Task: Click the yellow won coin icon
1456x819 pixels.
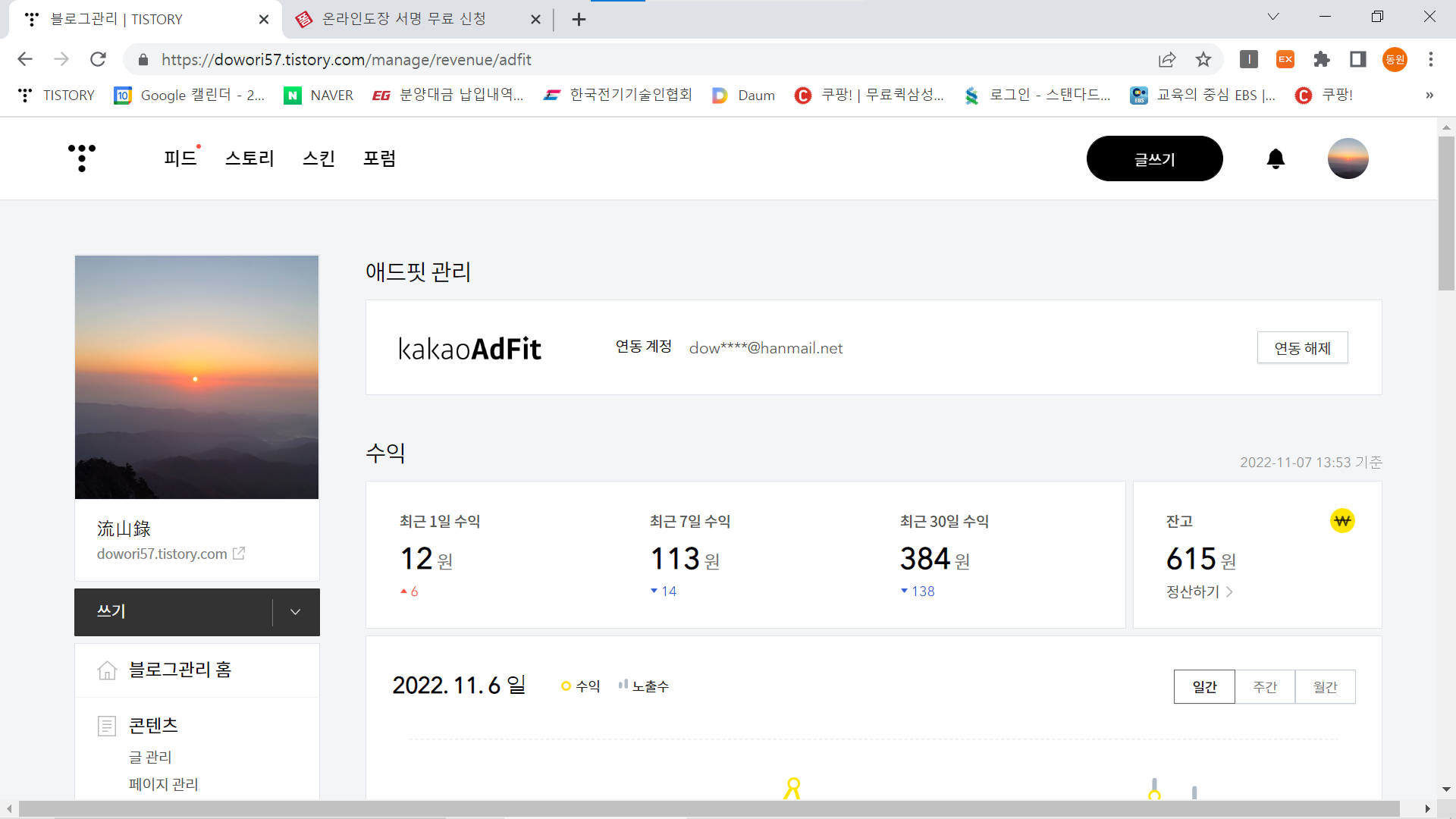Action: 1342,521
